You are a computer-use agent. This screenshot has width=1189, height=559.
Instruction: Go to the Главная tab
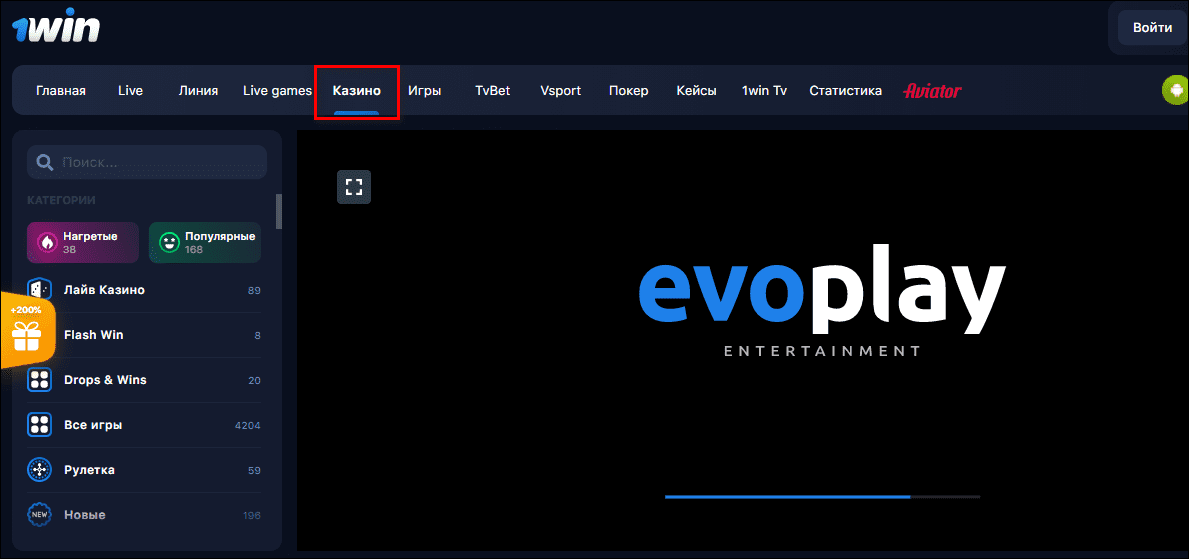pos(61,91)
